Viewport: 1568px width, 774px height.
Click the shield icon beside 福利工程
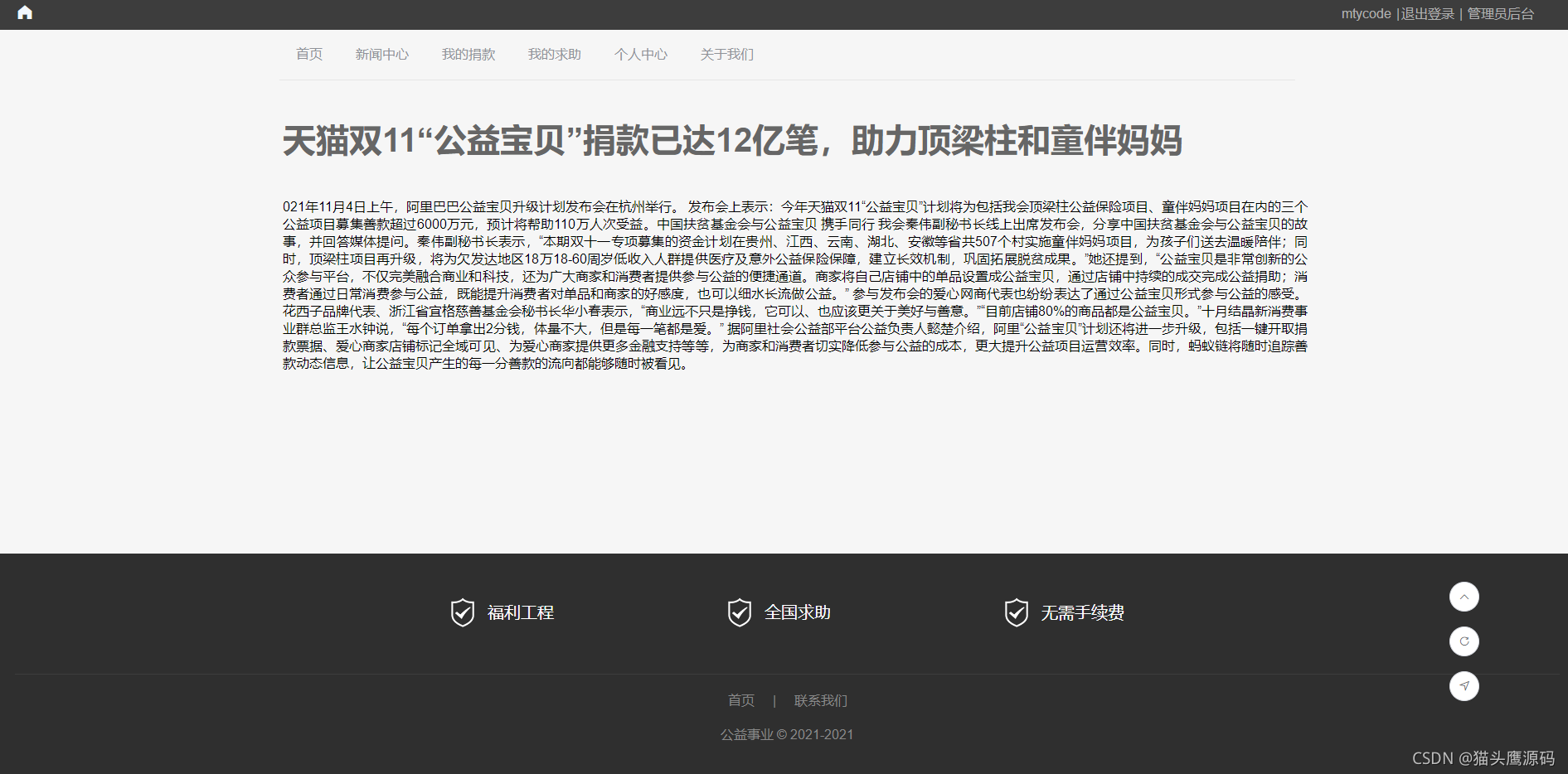pos(463,612)
